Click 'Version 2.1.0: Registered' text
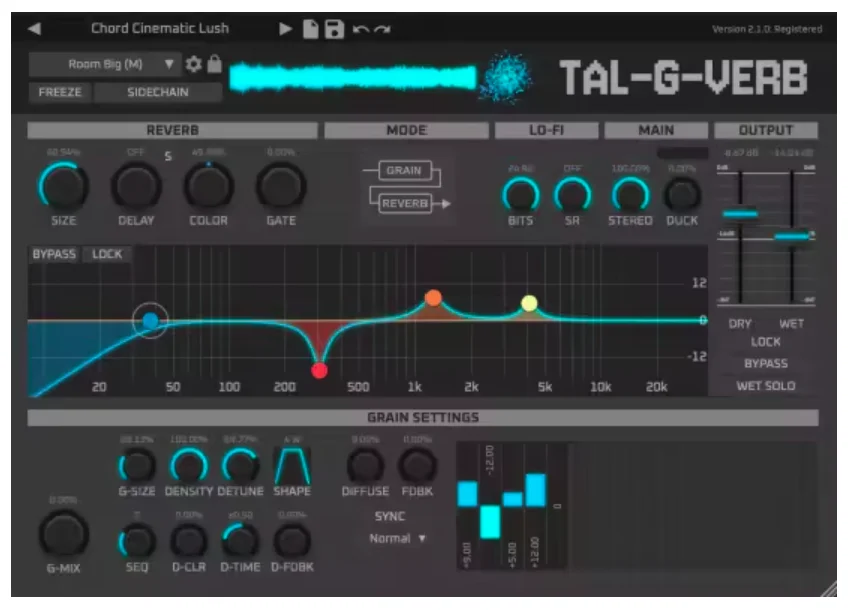The height and width of the screenshot is (610, 848). tap(767, 29)
